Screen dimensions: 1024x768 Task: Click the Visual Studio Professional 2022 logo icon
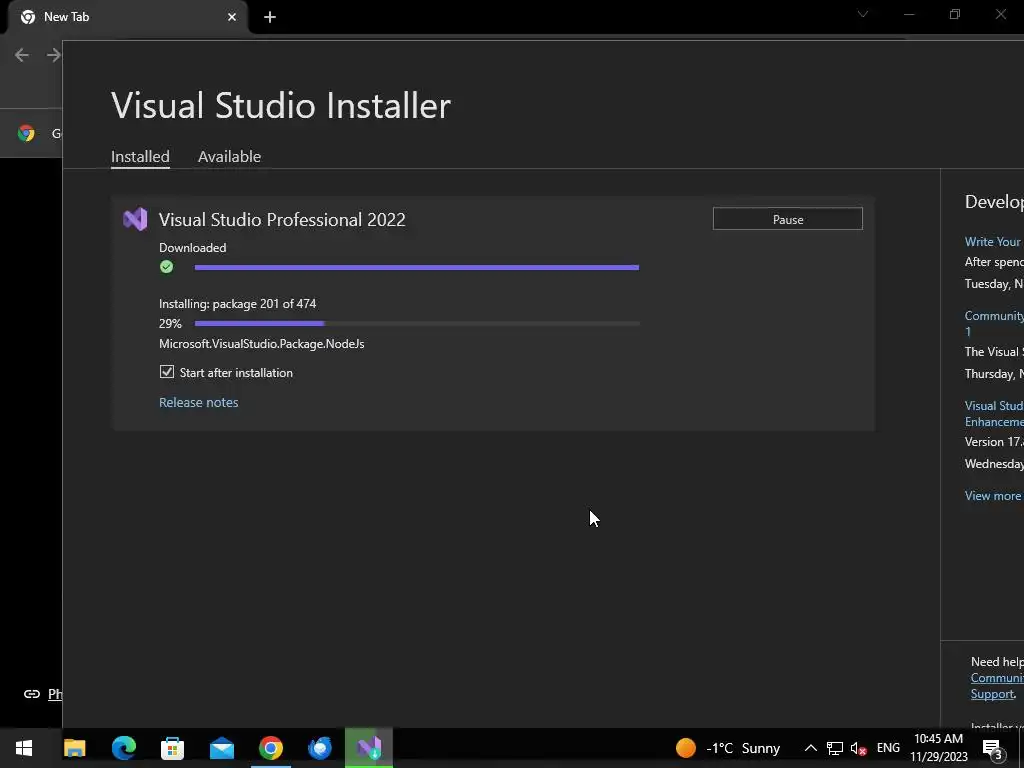click(x=135, y=219)
